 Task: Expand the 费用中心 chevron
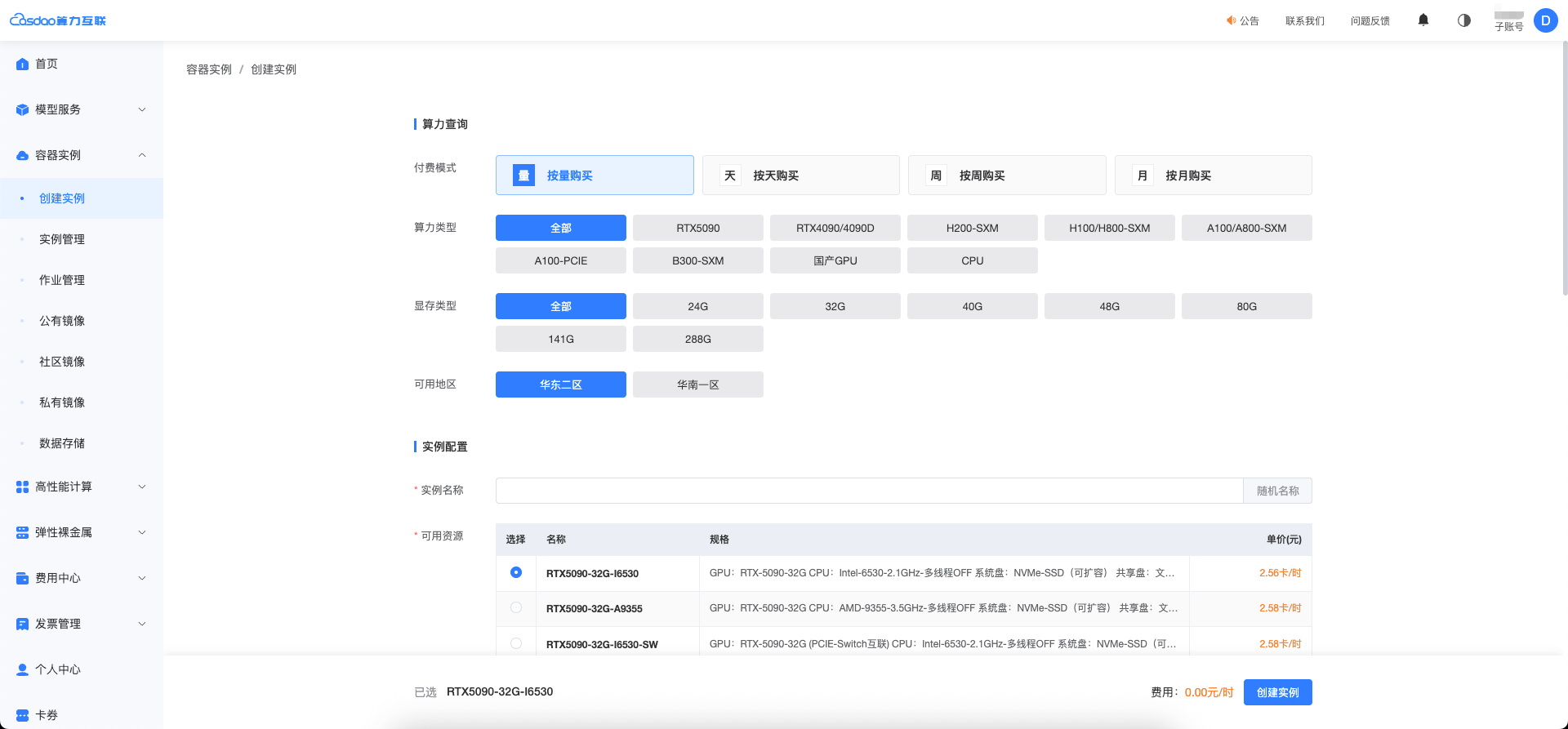click(142, 578)
